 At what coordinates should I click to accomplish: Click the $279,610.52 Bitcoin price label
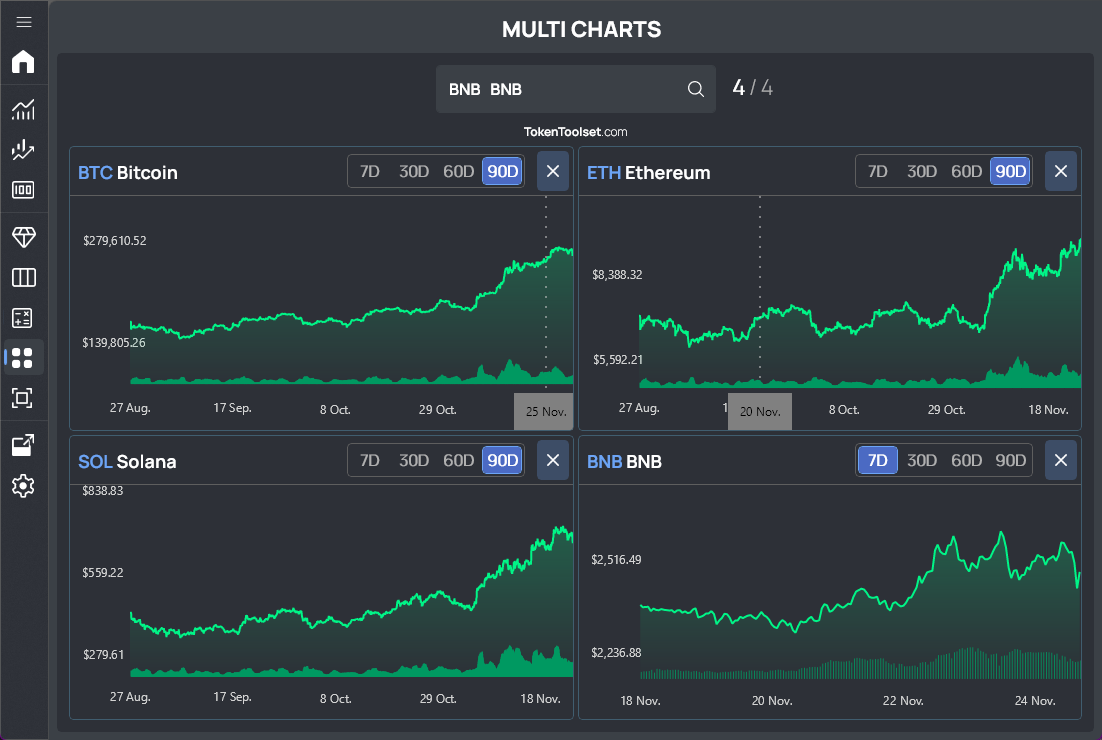(x=115, y=241)
